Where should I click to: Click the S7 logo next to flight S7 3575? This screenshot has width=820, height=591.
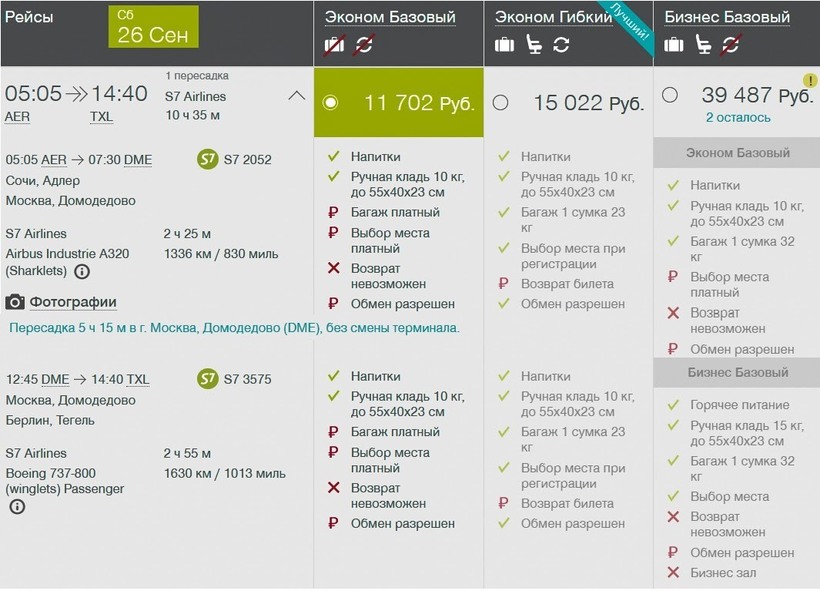[207, 379]
